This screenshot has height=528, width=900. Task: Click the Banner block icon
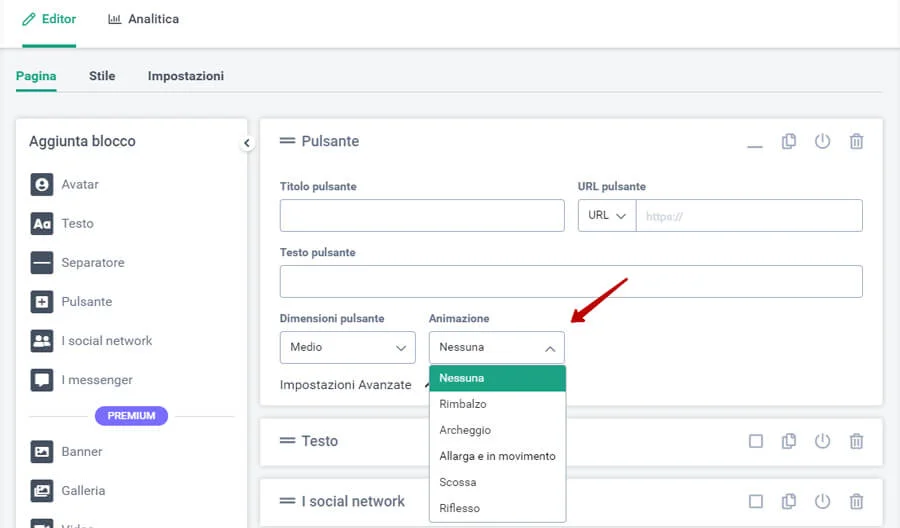tap(41, 452)
